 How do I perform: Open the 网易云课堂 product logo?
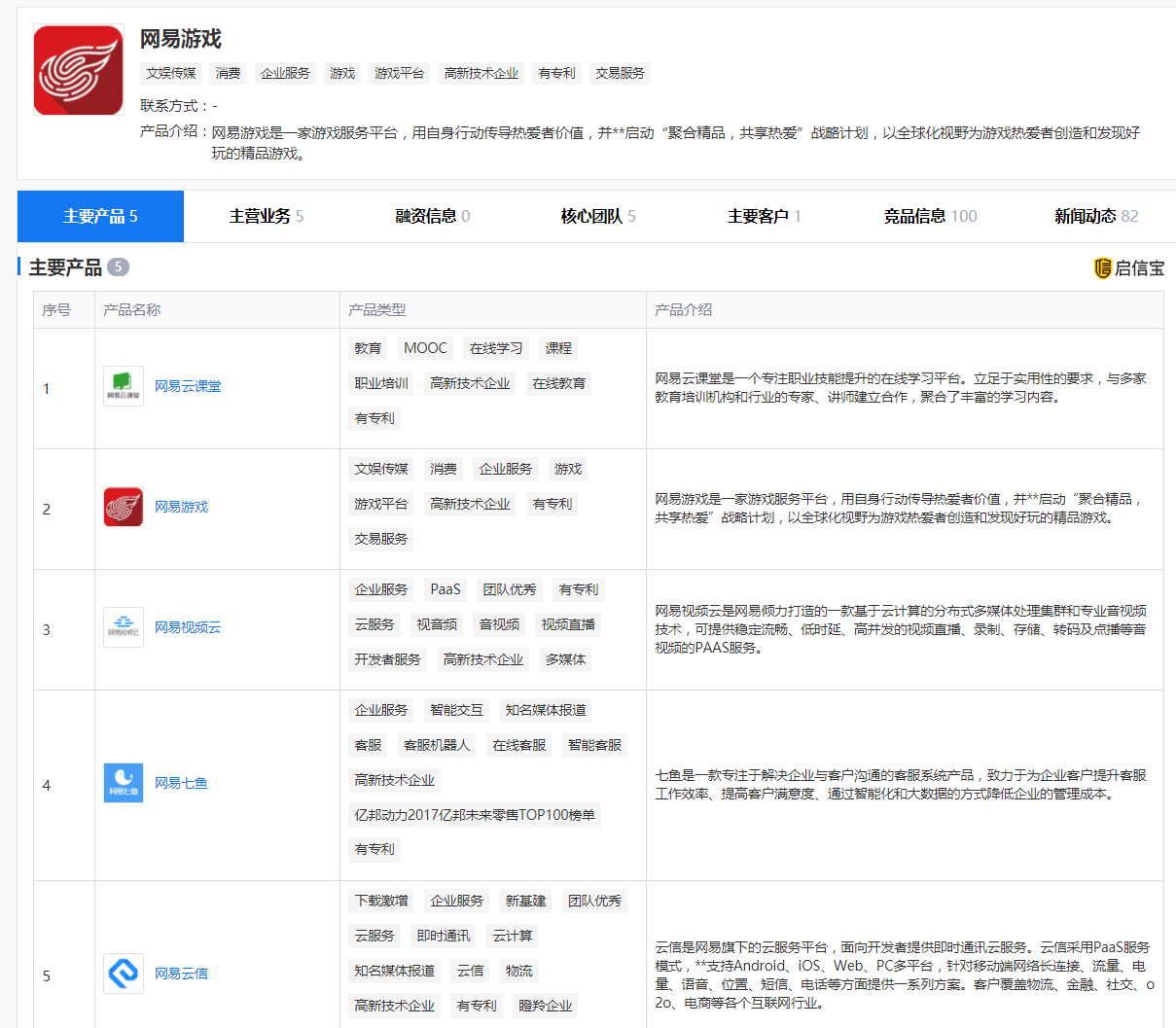point(124,386)
